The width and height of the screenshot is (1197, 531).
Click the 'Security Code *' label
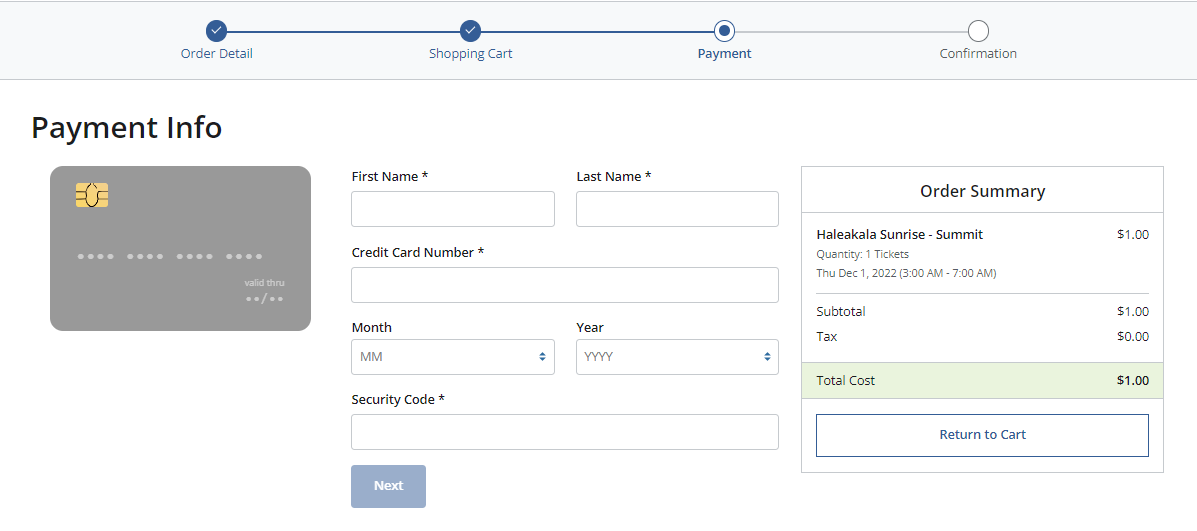[398, 400]
